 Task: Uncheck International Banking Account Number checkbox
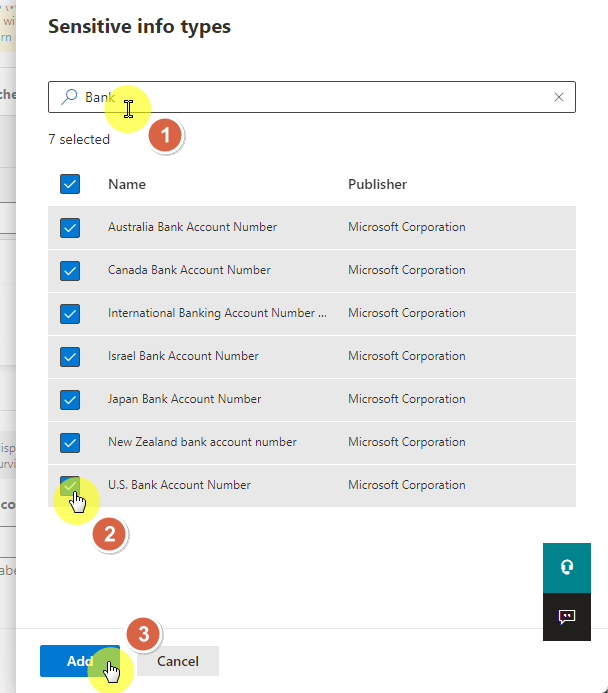click(x=70, y=313)
